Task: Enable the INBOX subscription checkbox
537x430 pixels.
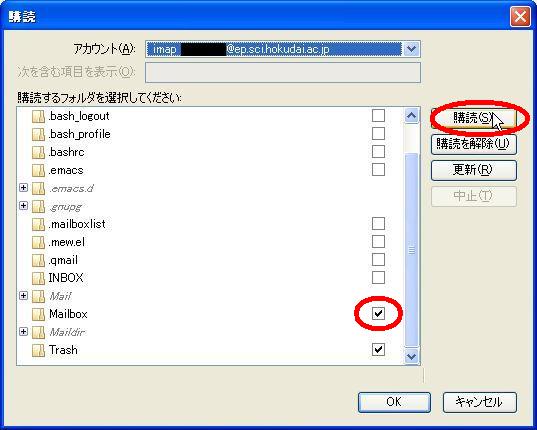Action: [378, 278]
